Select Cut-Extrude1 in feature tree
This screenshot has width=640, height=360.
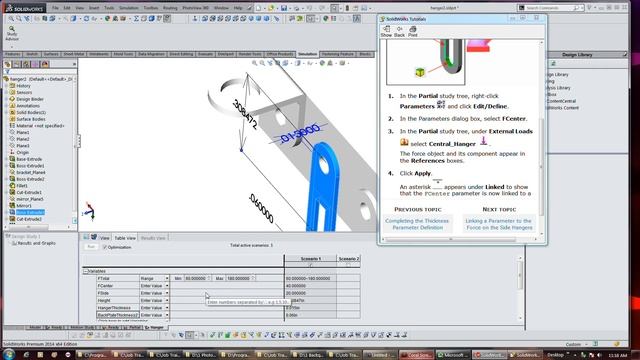point(29,192)
